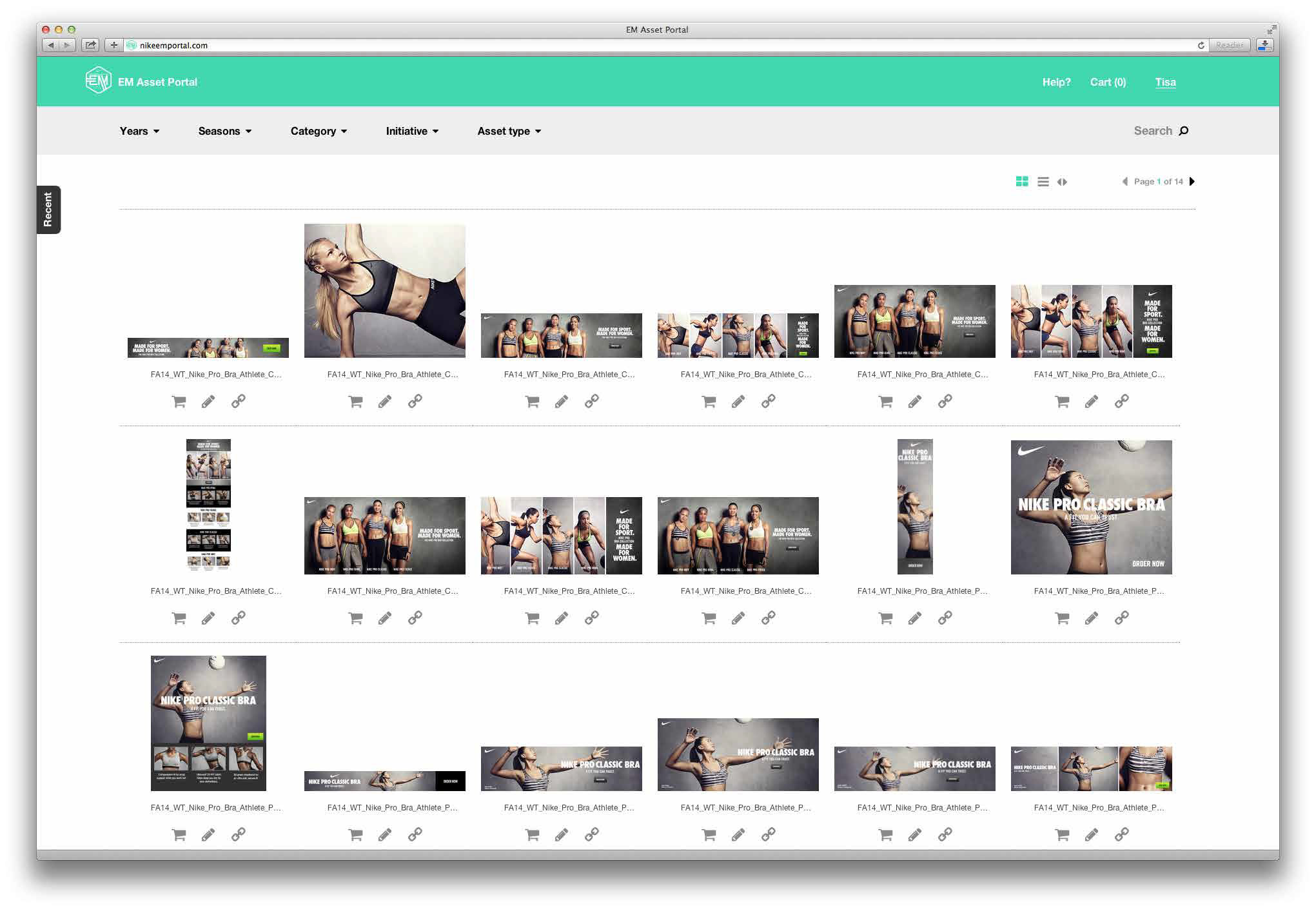
Task: Reload page in browser address bar
Action: 1201,45
